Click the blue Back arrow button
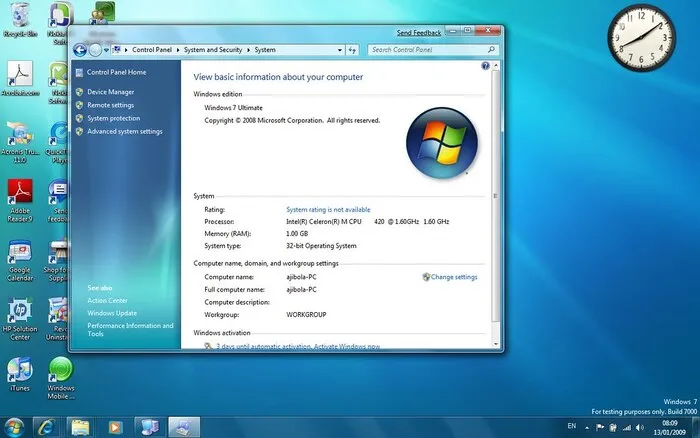The image size is (700, 438). pyautogui.click(x=80, y=50)
